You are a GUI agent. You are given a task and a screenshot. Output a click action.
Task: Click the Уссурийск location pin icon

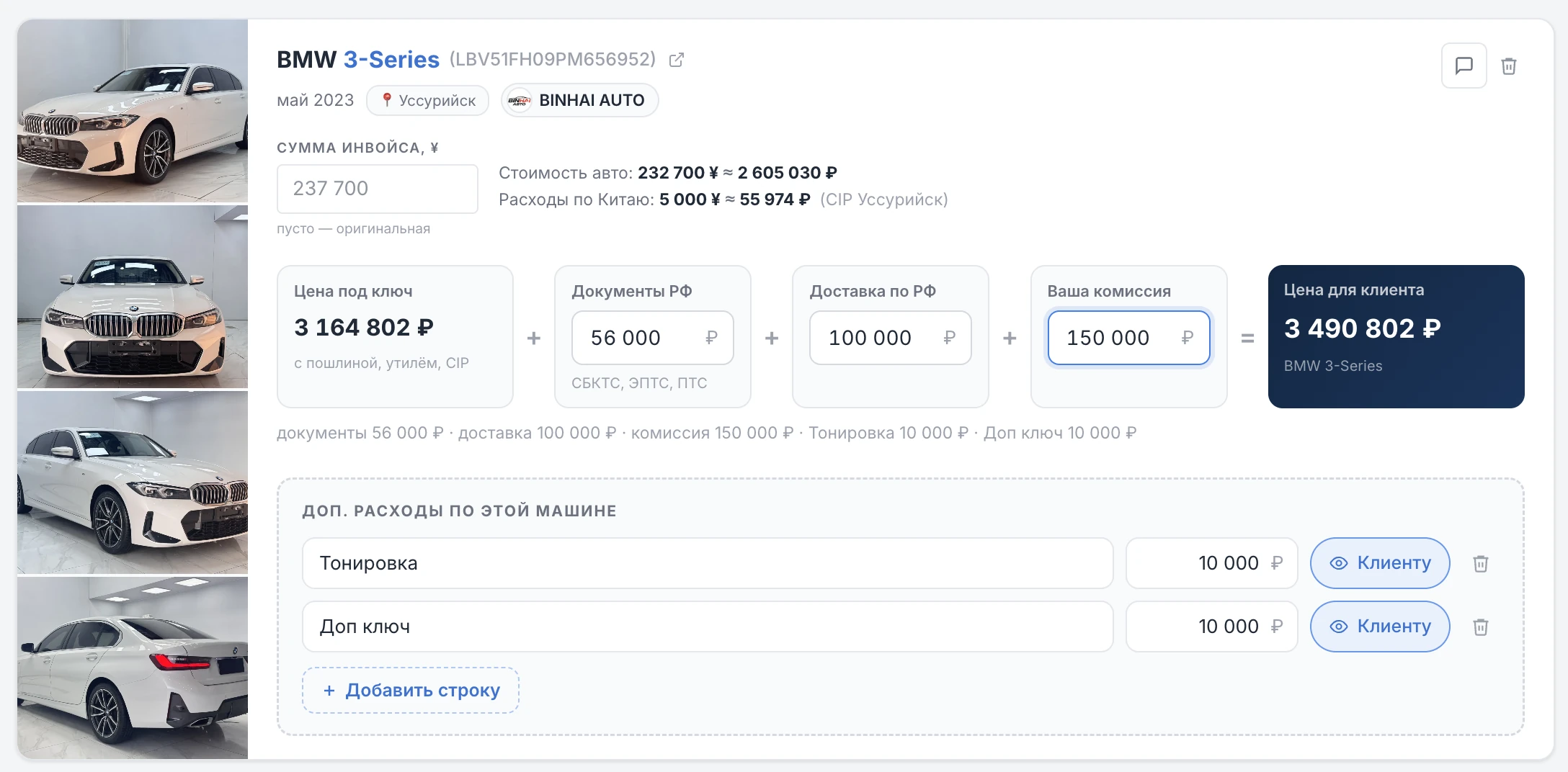click(387, 100)
